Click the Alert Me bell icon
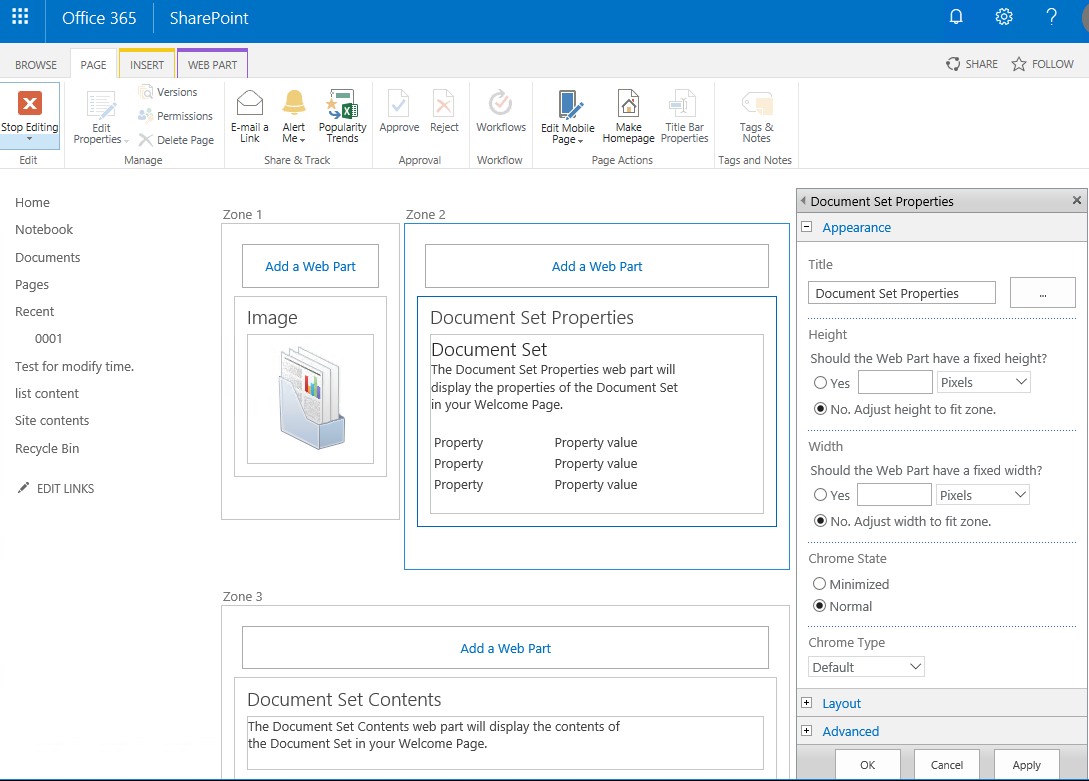 pyautogui.click(x=294, y=103)
